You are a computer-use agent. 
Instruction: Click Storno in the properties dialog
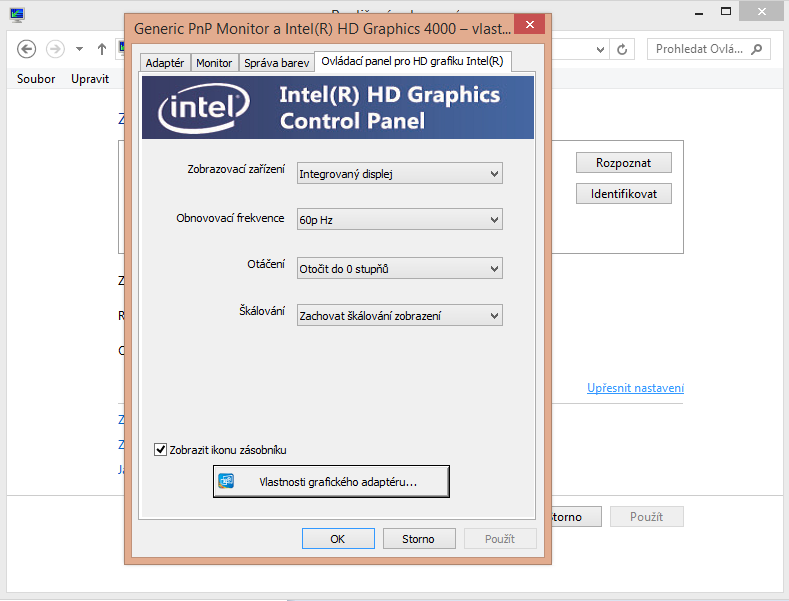[419, 539]
